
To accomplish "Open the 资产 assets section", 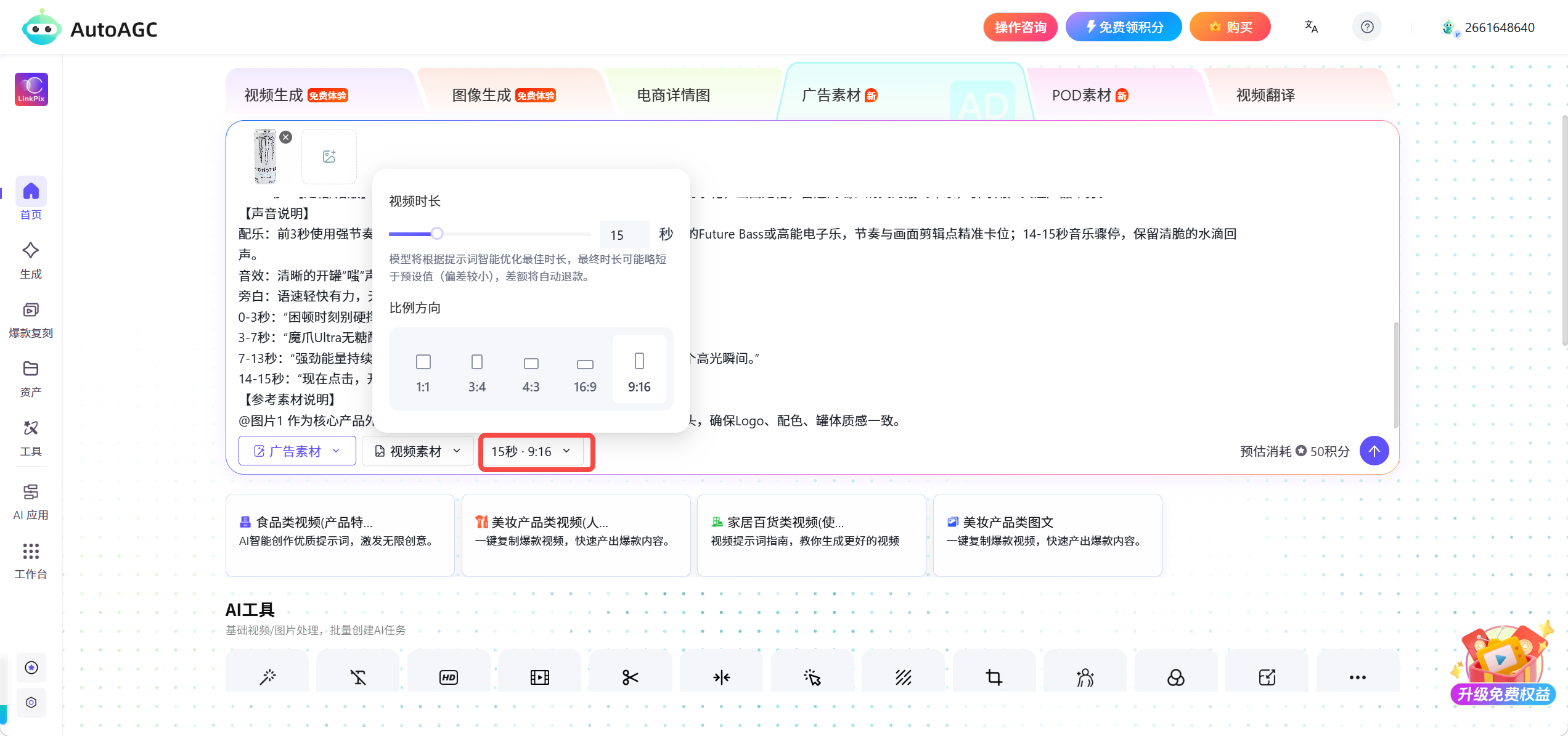I will point(31,378).
